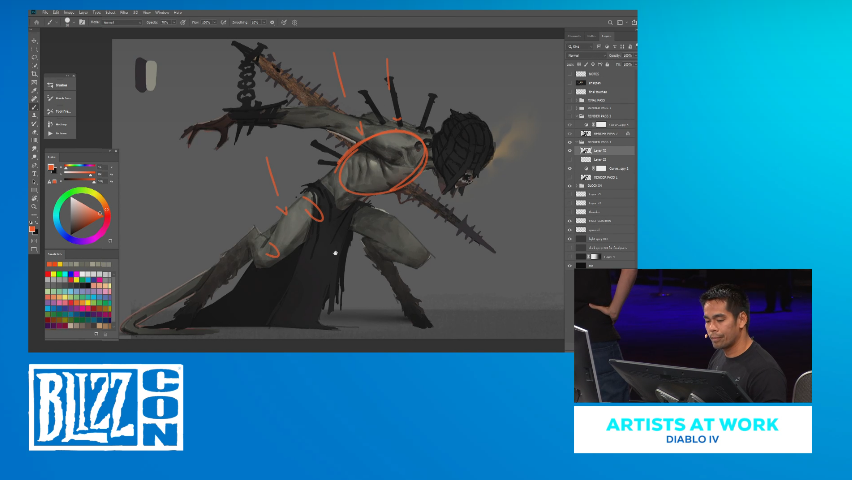
Task: Open the Edit menu
Action: pyautogui.click(x=56, y=12)
